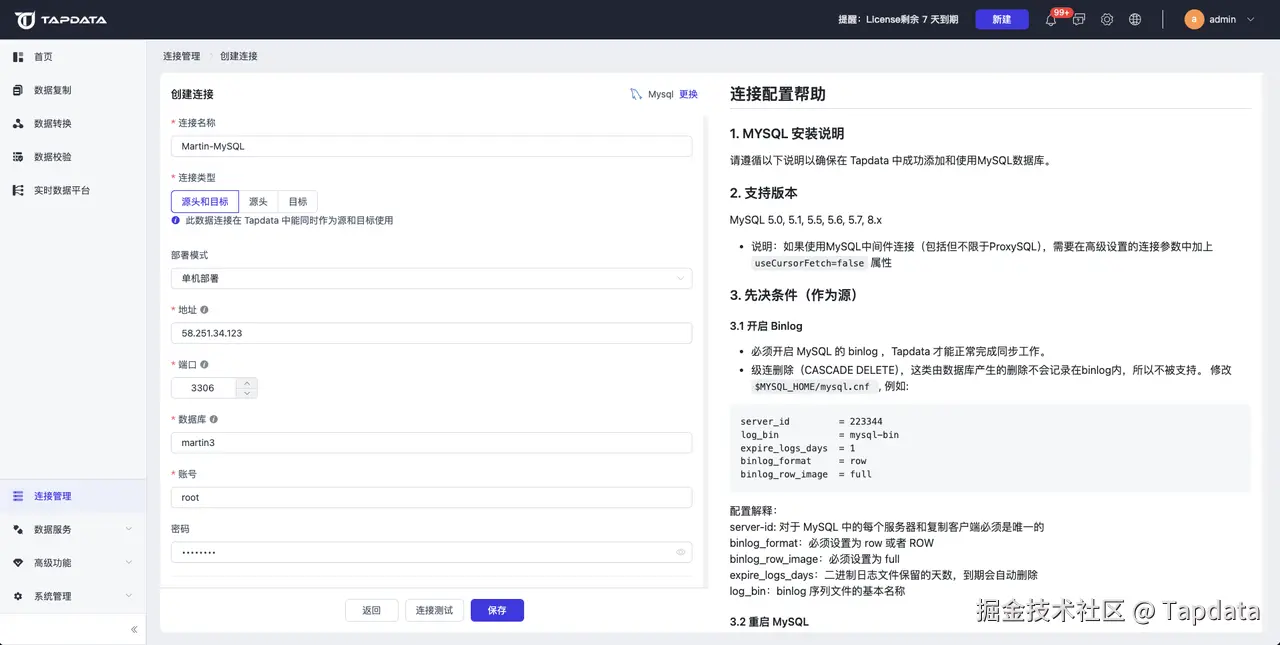The width and height of the screenshot is (1280, 645).
Task: Click the 数据校验 icon in sidebar
Action: click(18, 157)
